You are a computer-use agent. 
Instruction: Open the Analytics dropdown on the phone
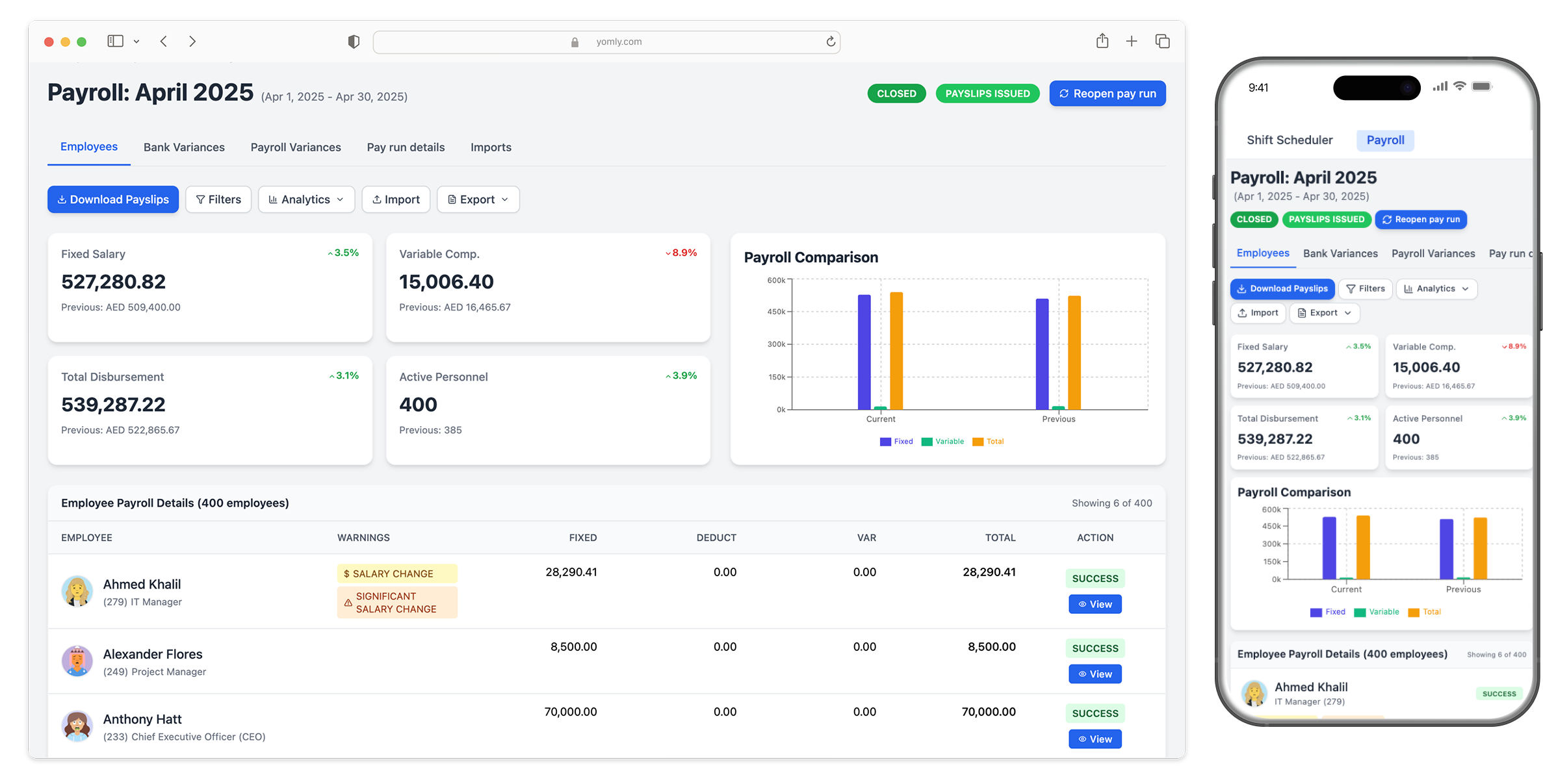coord(1436,288)
